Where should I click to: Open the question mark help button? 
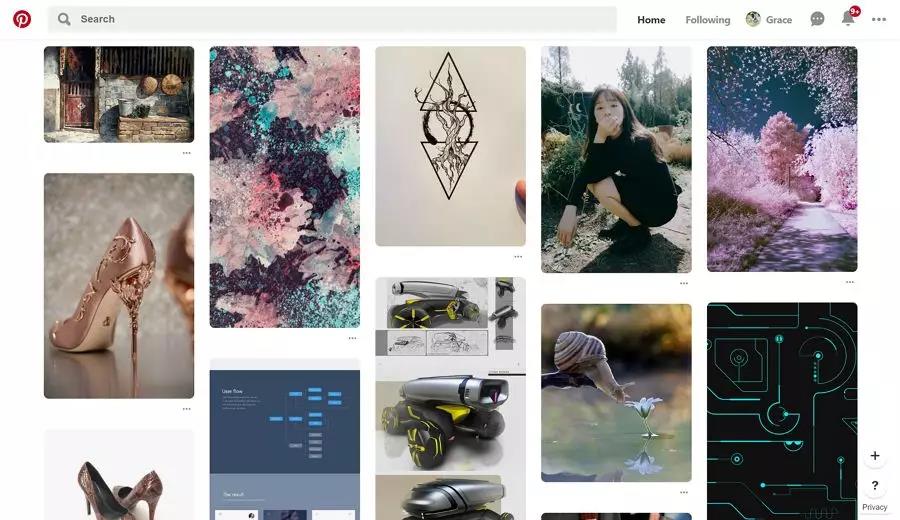875,485
